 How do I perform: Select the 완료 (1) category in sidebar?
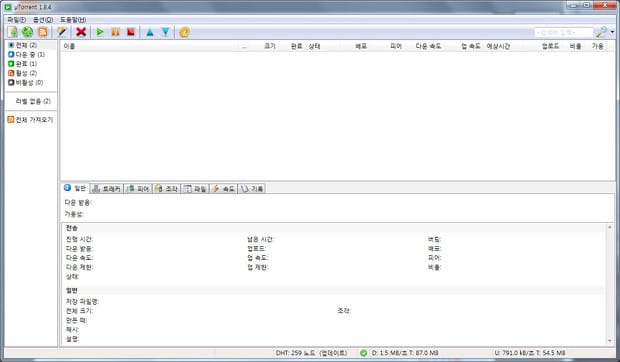point(23,64)
